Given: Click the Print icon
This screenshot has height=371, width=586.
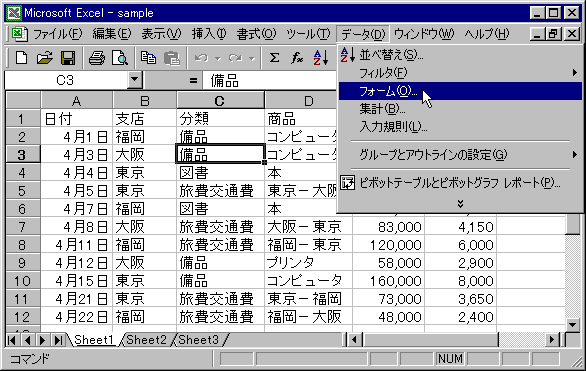Looking at the screenshot, I should 96,58.
